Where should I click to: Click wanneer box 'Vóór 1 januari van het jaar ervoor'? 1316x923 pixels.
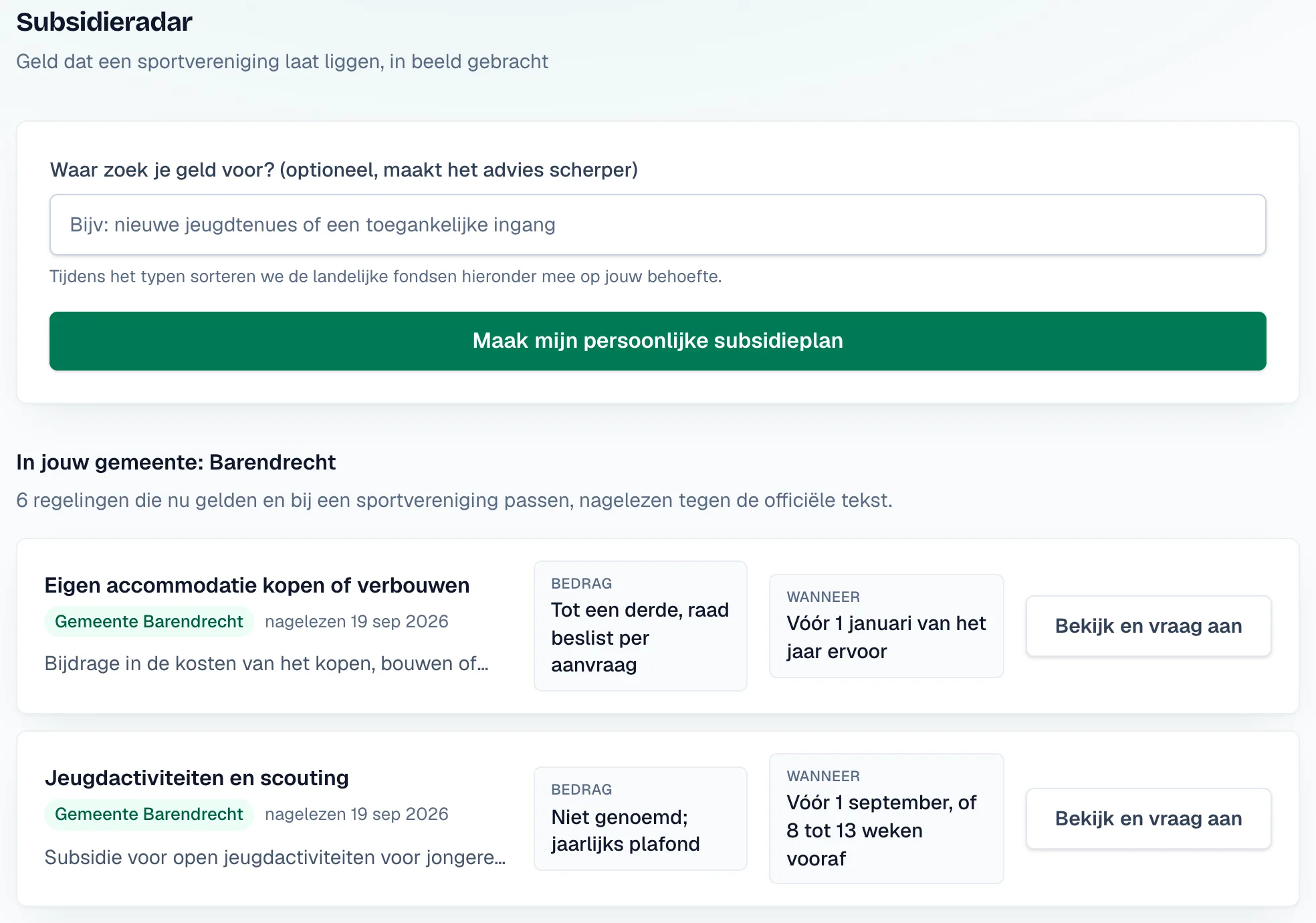point(886,626)
